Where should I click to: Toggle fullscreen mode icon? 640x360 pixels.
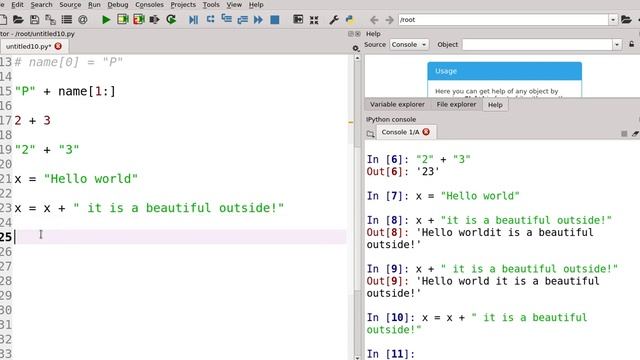click(x=314, y=20)
